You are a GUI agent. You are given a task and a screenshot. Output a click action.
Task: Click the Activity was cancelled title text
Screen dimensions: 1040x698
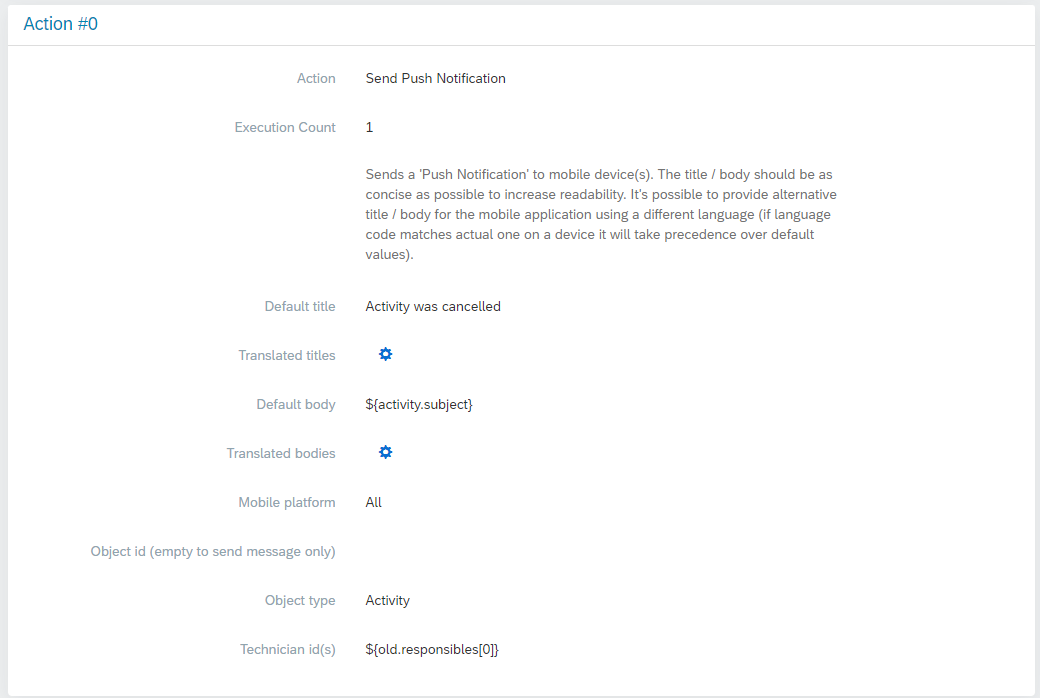pyautogui.click(x=433, y=306)
